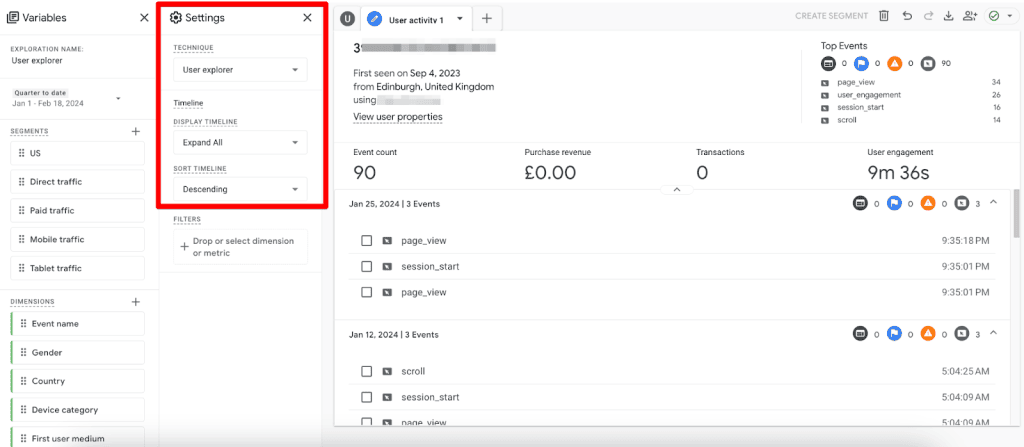
Task: Click the undo arrow icon
Action: (x=907, y=16)
